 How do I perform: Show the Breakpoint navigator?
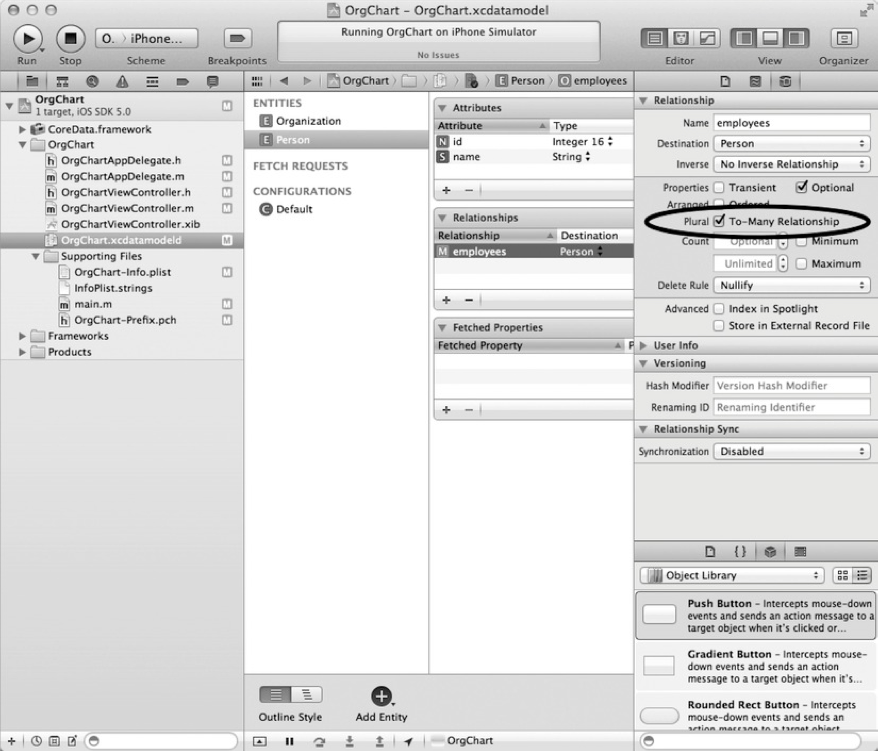pos(183,81)
